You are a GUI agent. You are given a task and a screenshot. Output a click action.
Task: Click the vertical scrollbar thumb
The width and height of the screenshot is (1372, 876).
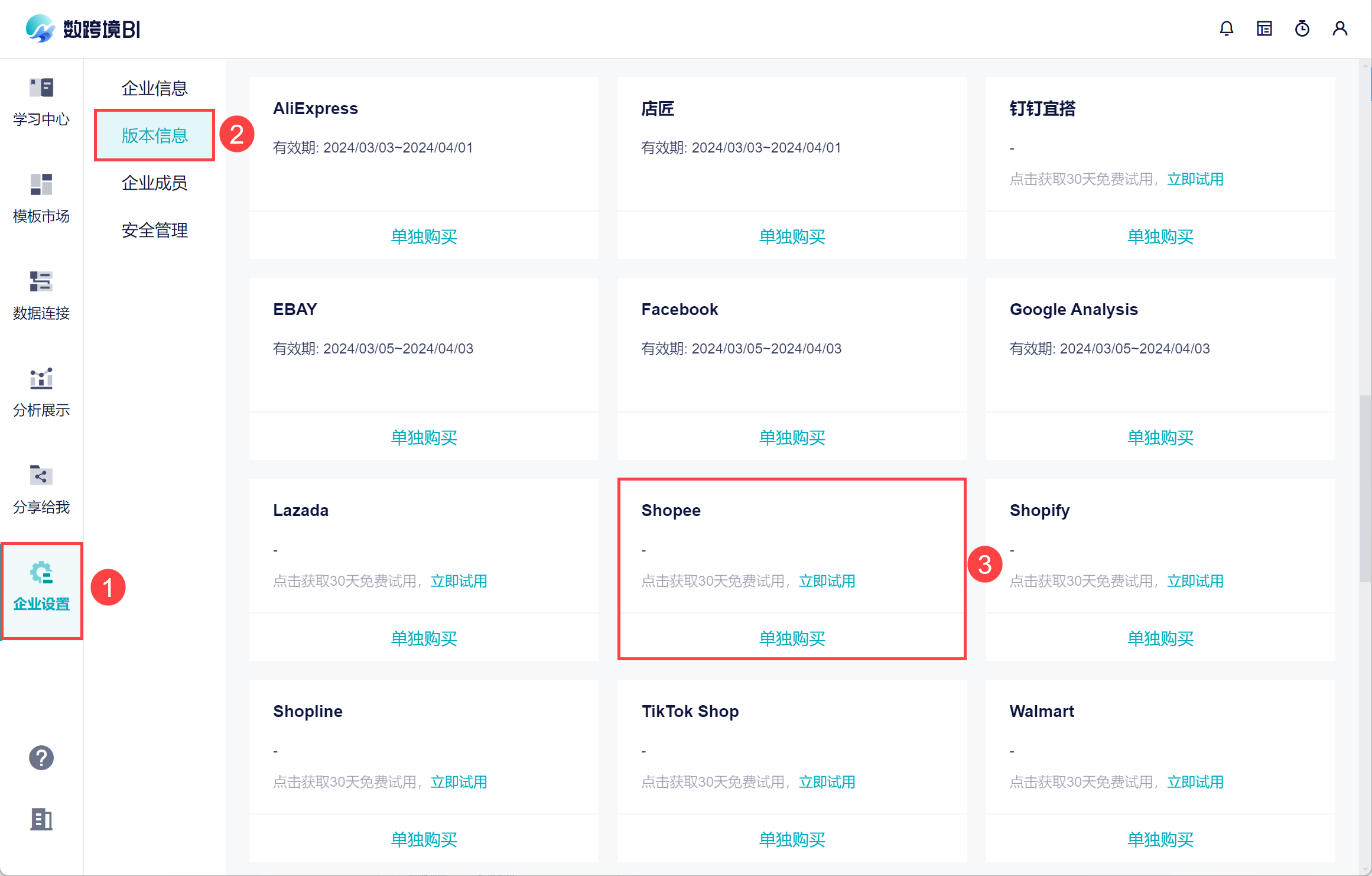click(1365, 489)
